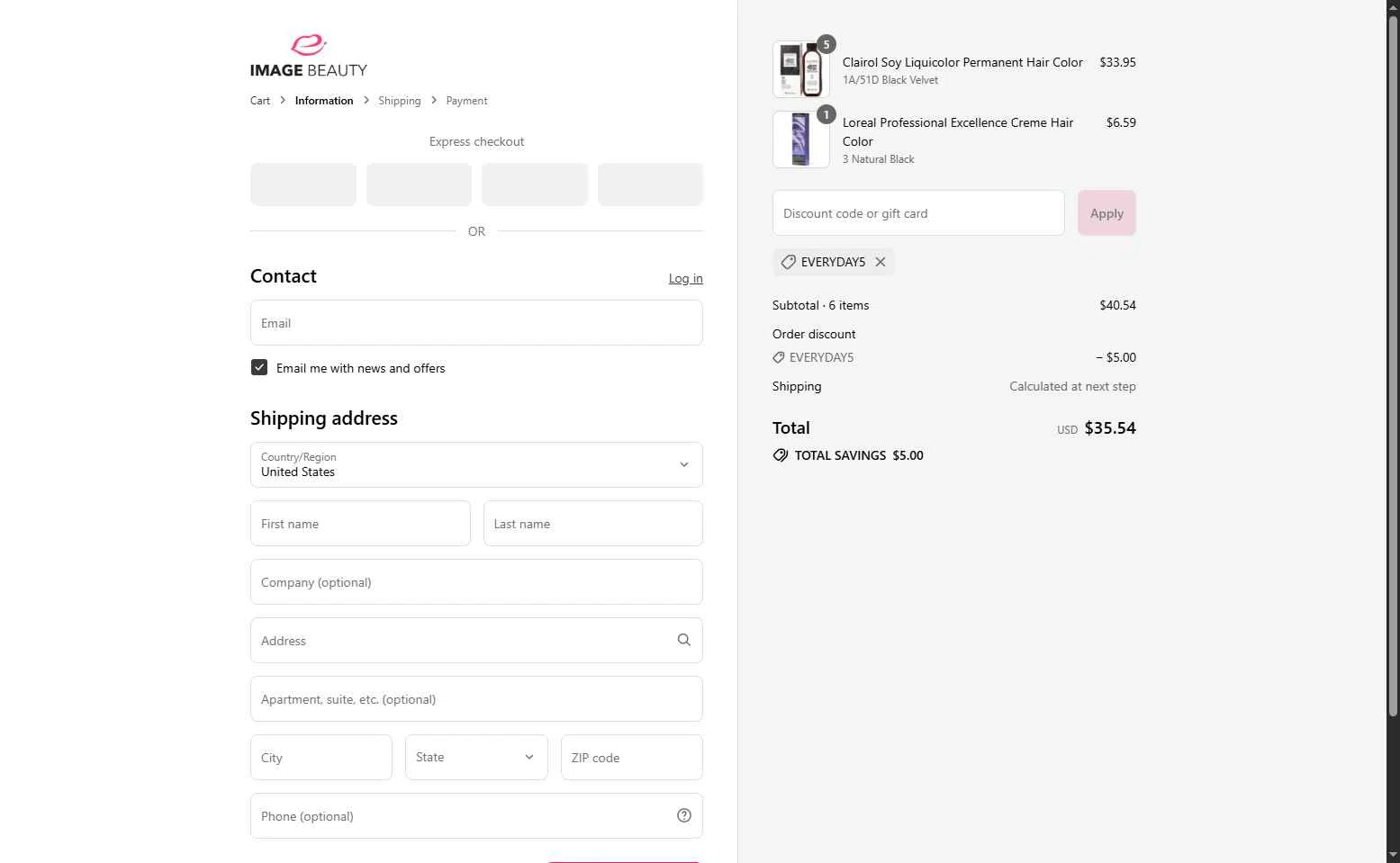Click the fourth express checkout button

pyautogui.click(x=650, y=184)
